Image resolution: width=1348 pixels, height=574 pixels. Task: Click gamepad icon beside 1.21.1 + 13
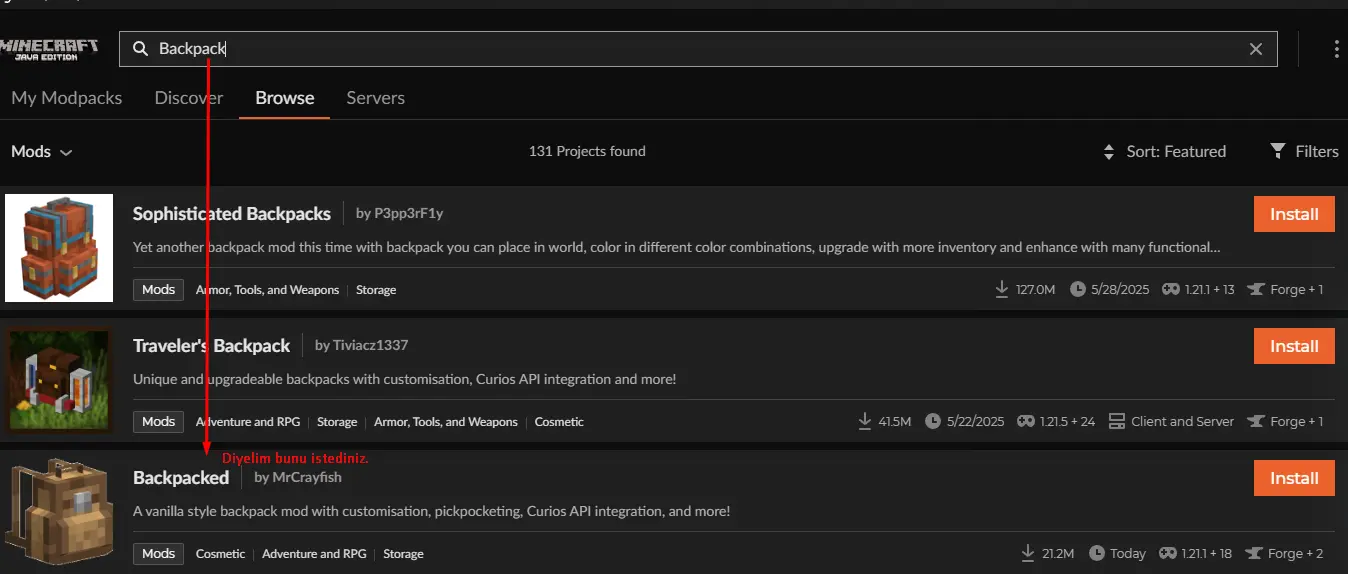click(1170, 289)
